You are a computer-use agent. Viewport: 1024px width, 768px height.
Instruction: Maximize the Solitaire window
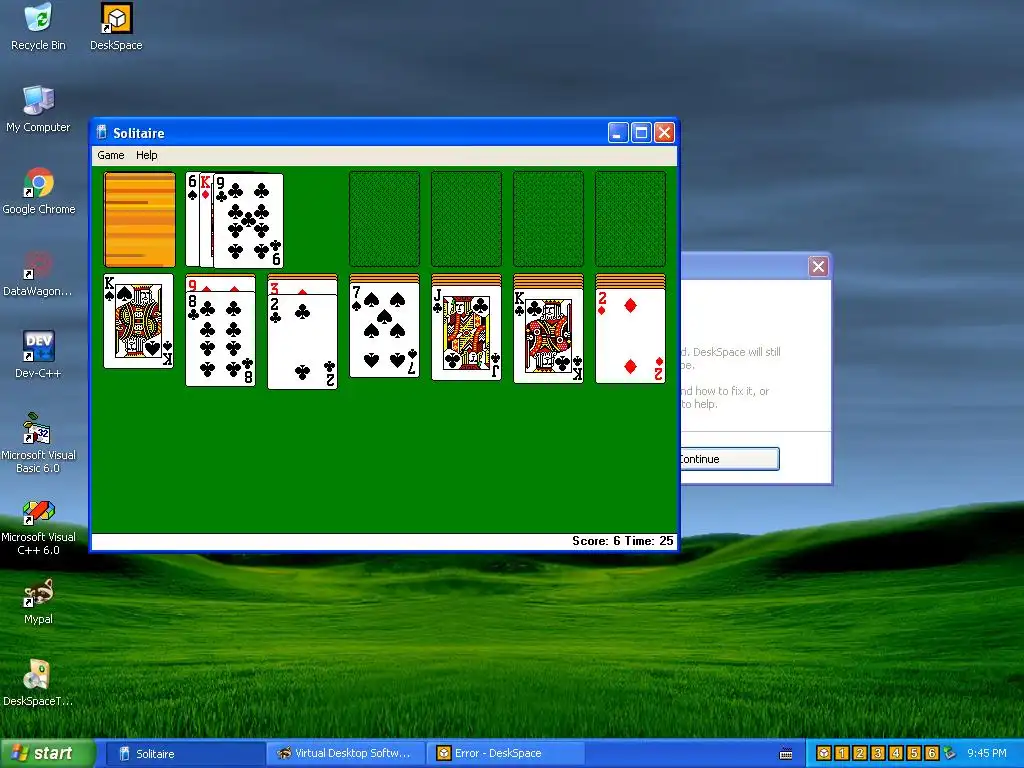tap(641, 133)
